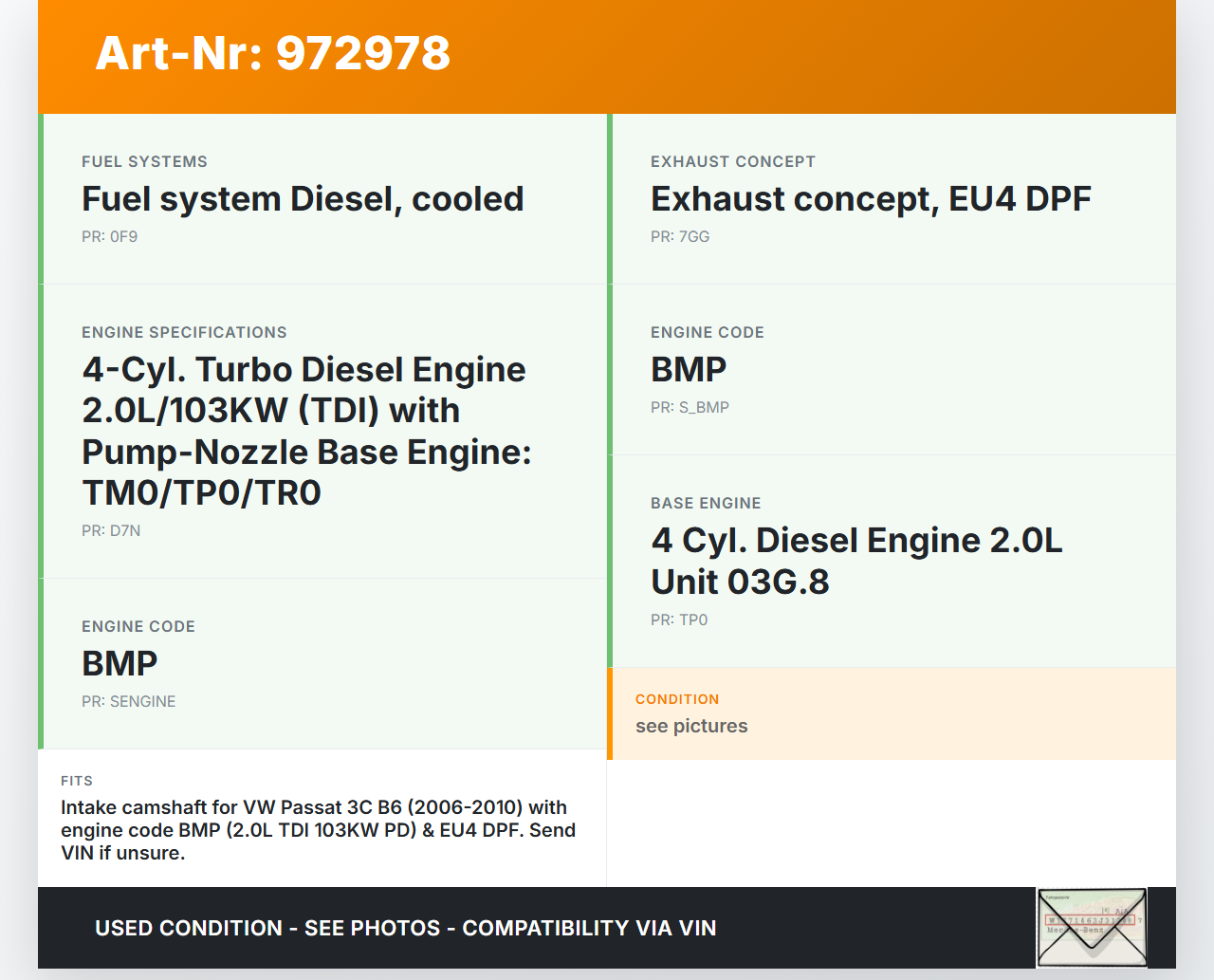The image size is (1214, 980).
Task: Click the Art-Nr: 972978 header title
Action: coord(273,53)
